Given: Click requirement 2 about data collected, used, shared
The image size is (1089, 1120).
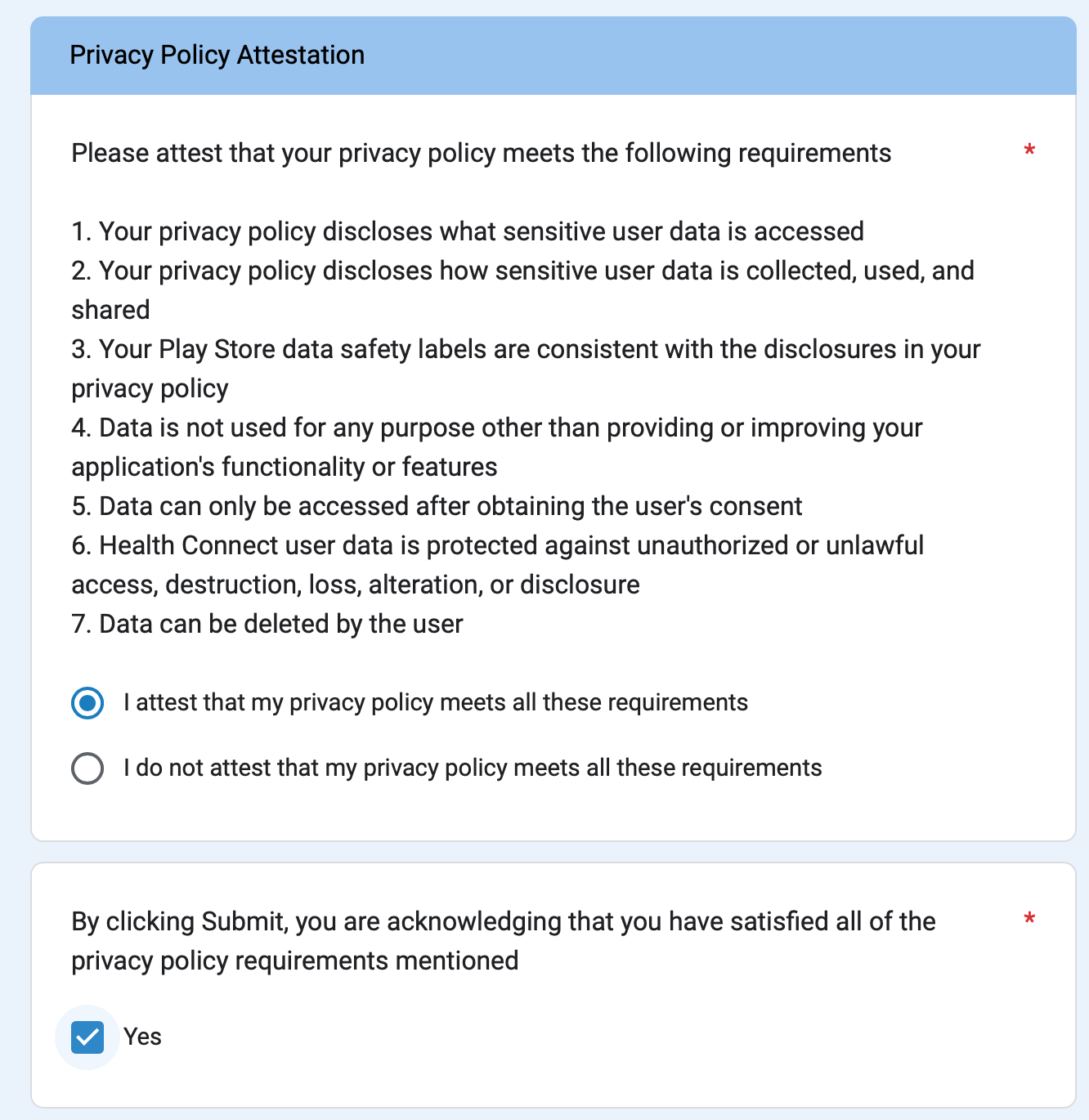Looking at the screenshot, I should pyautogui.click(x=523, y=271).
